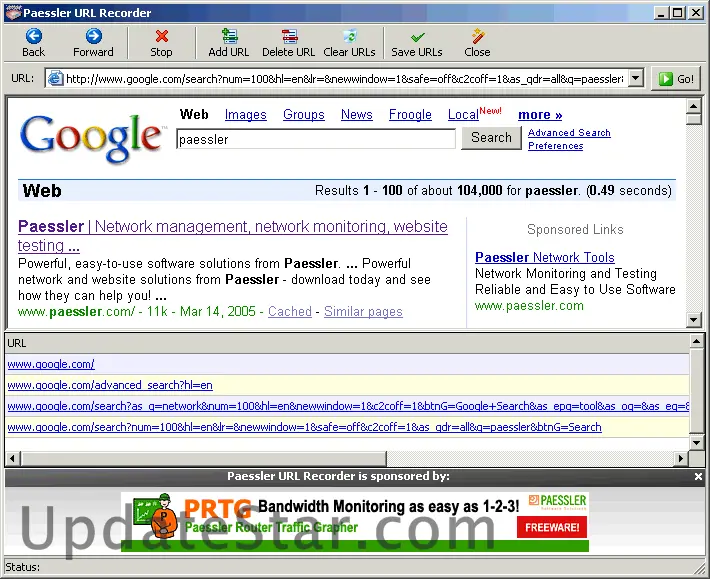The height and width of the screenshot is (579, 710).
Task: Open Advanced Search link
Action: click(x=569, y=133)
